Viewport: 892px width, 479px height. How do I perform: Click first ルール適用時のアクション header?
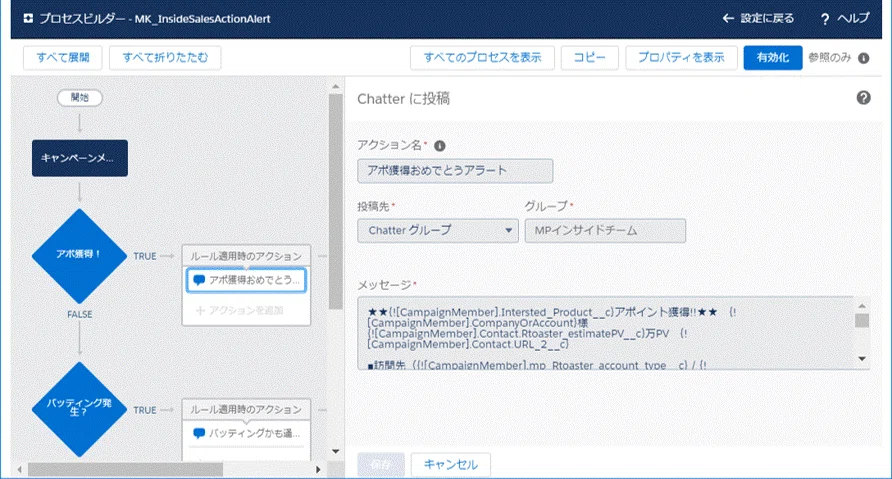pos(246,256)
